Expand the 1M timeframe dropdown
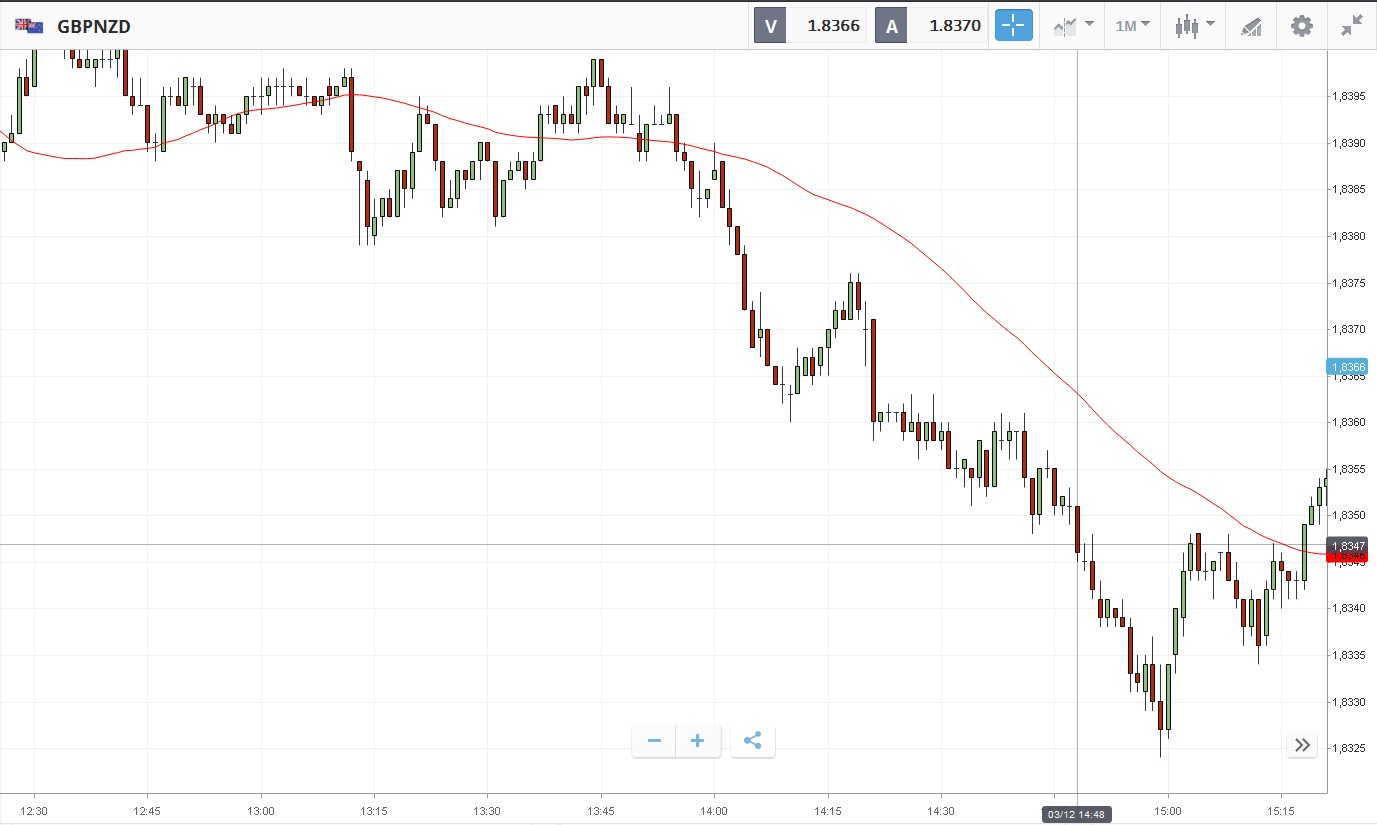1377x825 pixels. (1132, 26)
